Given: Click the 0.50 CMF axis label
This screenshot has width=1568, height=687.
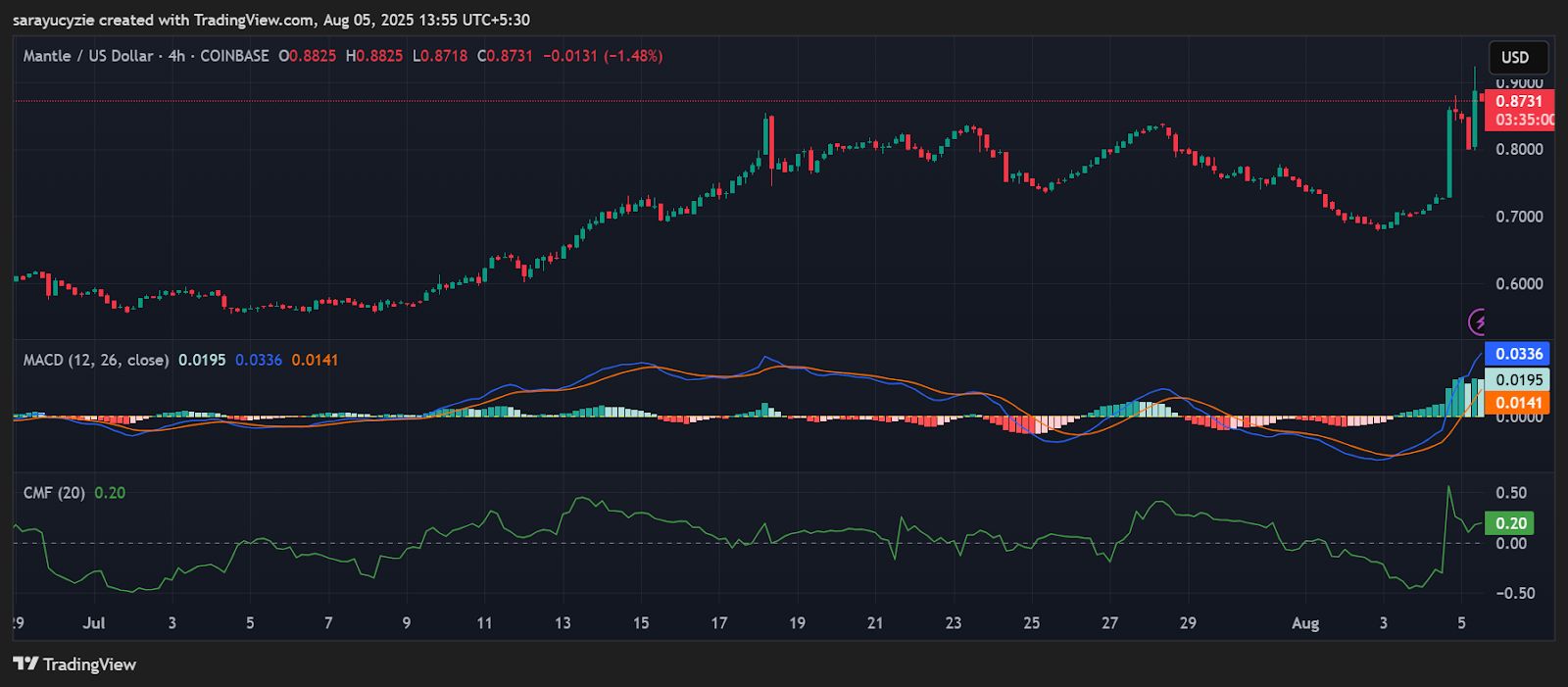Looking at the screenshot, I should coord(1511,493).
